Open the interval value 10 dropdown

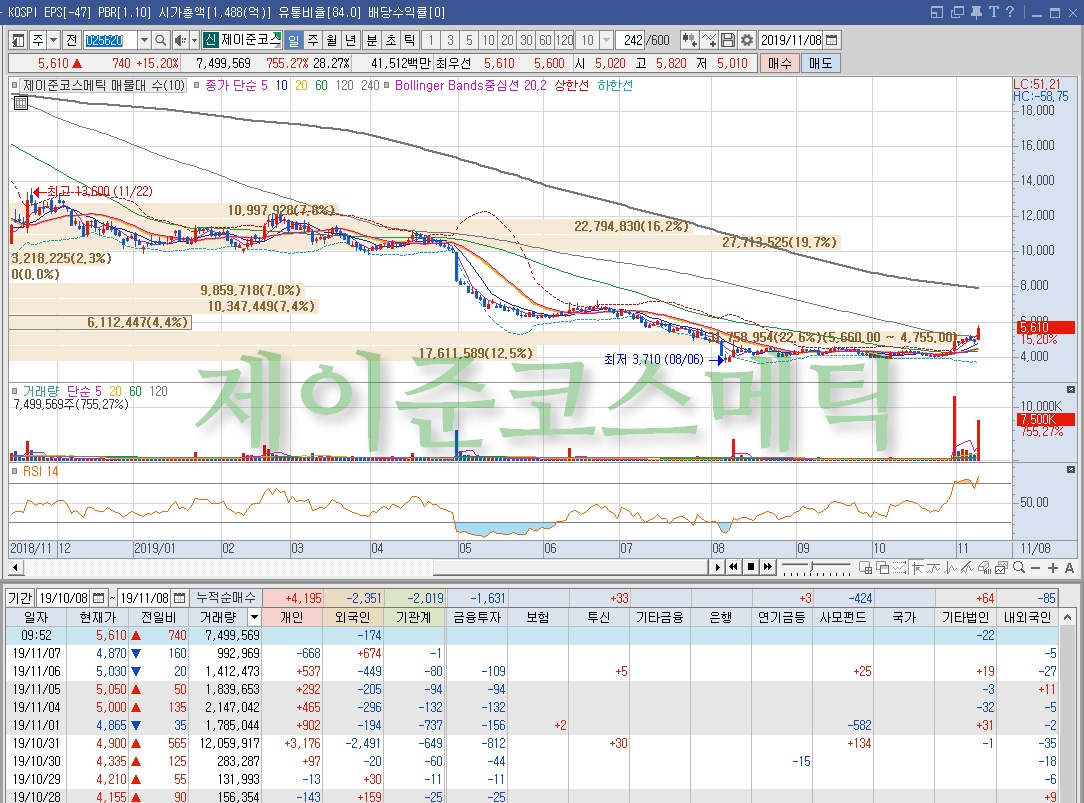[606, 40]
